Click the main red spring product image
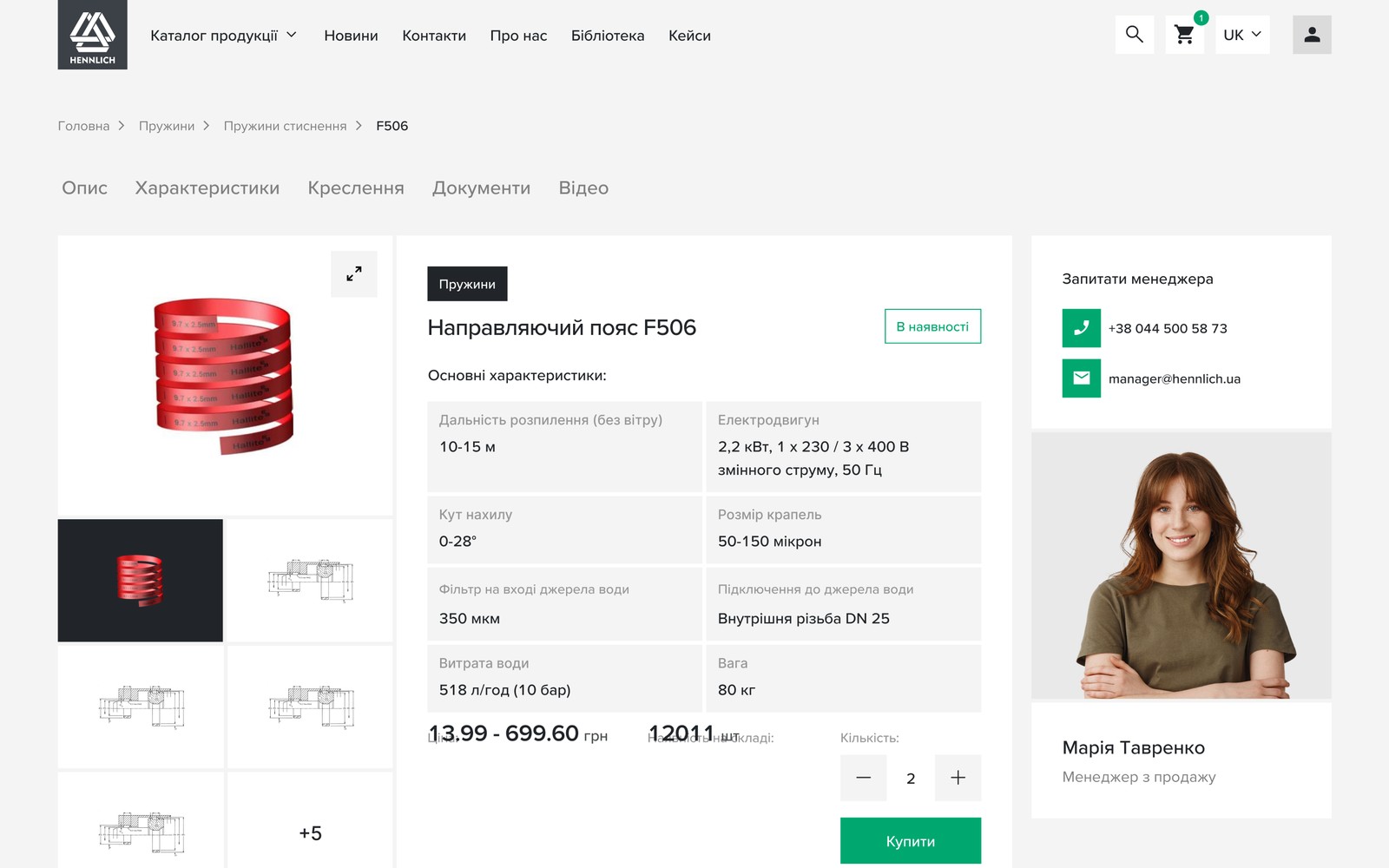 (x=223, y=376)
